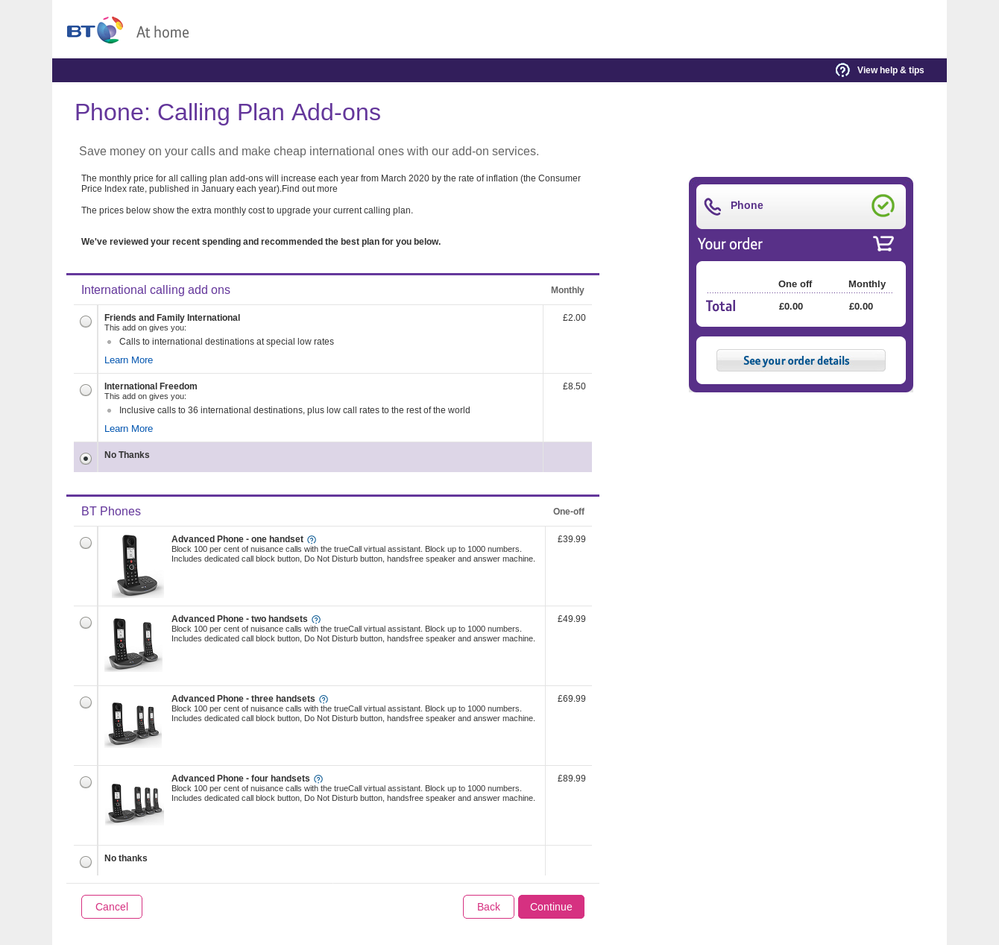The height and width of the screenshot is (945, 999).
Task: Click the phone handset icon in order panel
Action: (712, 206)
